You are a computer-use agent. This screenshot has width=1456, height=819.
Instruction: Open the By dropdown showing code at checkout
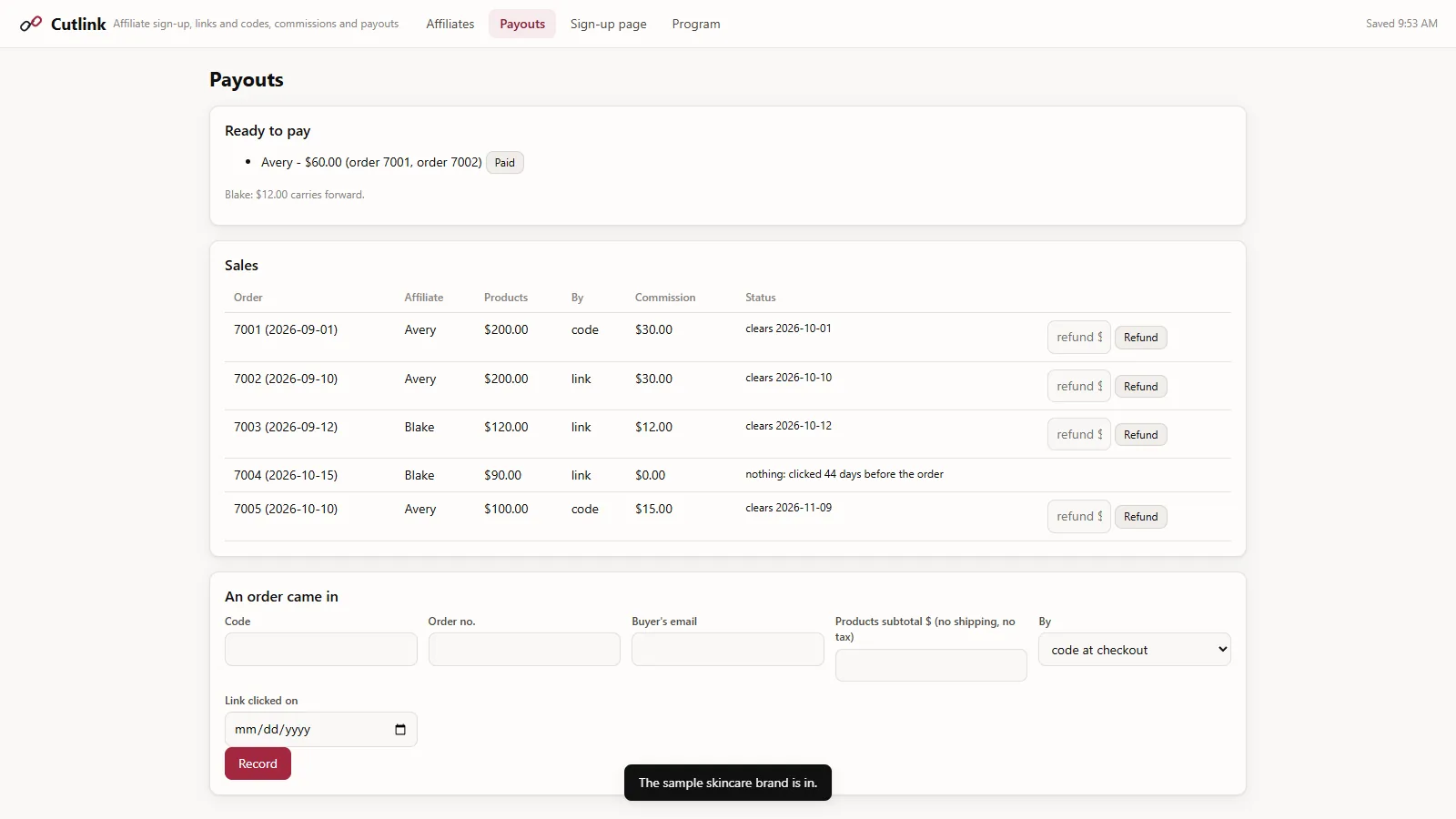pos(1135,650)
